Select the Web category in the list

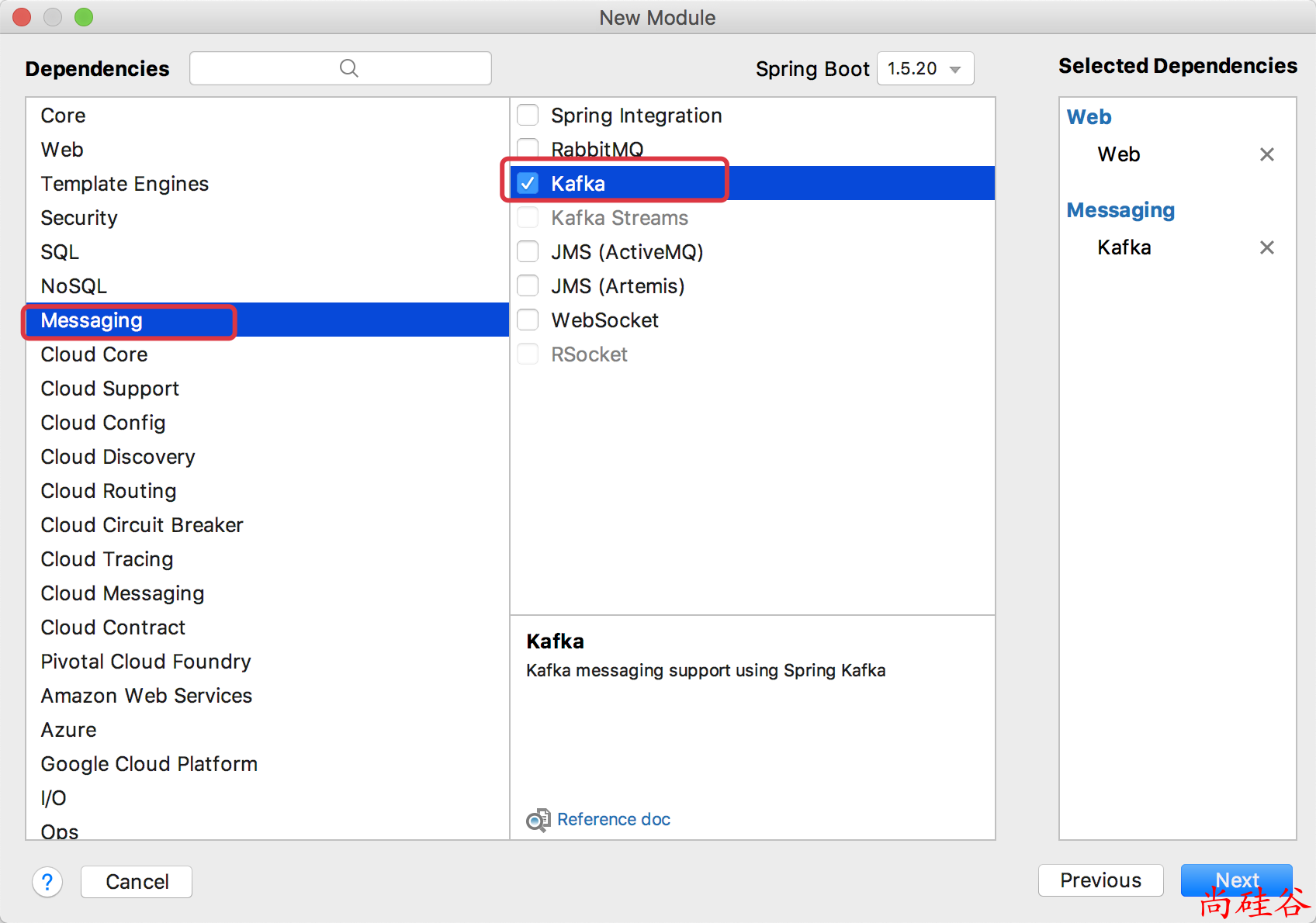(x=267, y=150)
